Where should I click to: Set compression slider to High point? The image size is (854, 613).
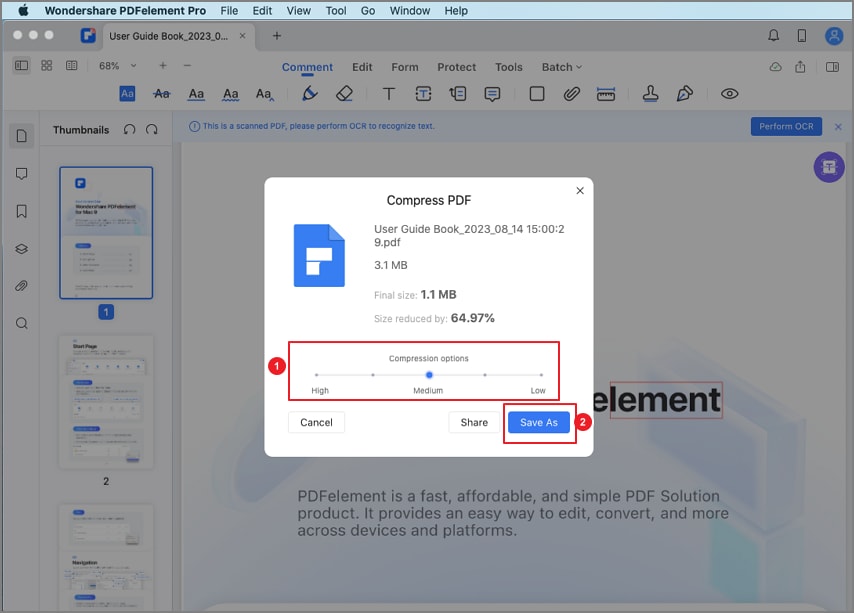(x=316, y=375)
